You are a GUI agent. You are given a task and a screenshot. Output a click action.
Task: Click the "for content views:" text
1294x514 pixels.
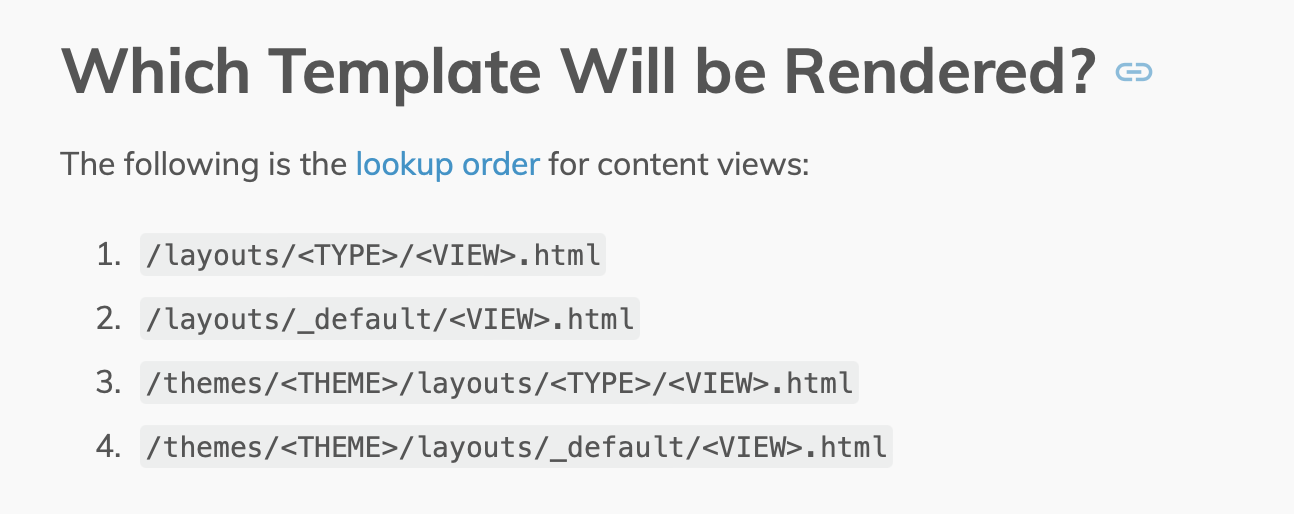tap(678, 163)
